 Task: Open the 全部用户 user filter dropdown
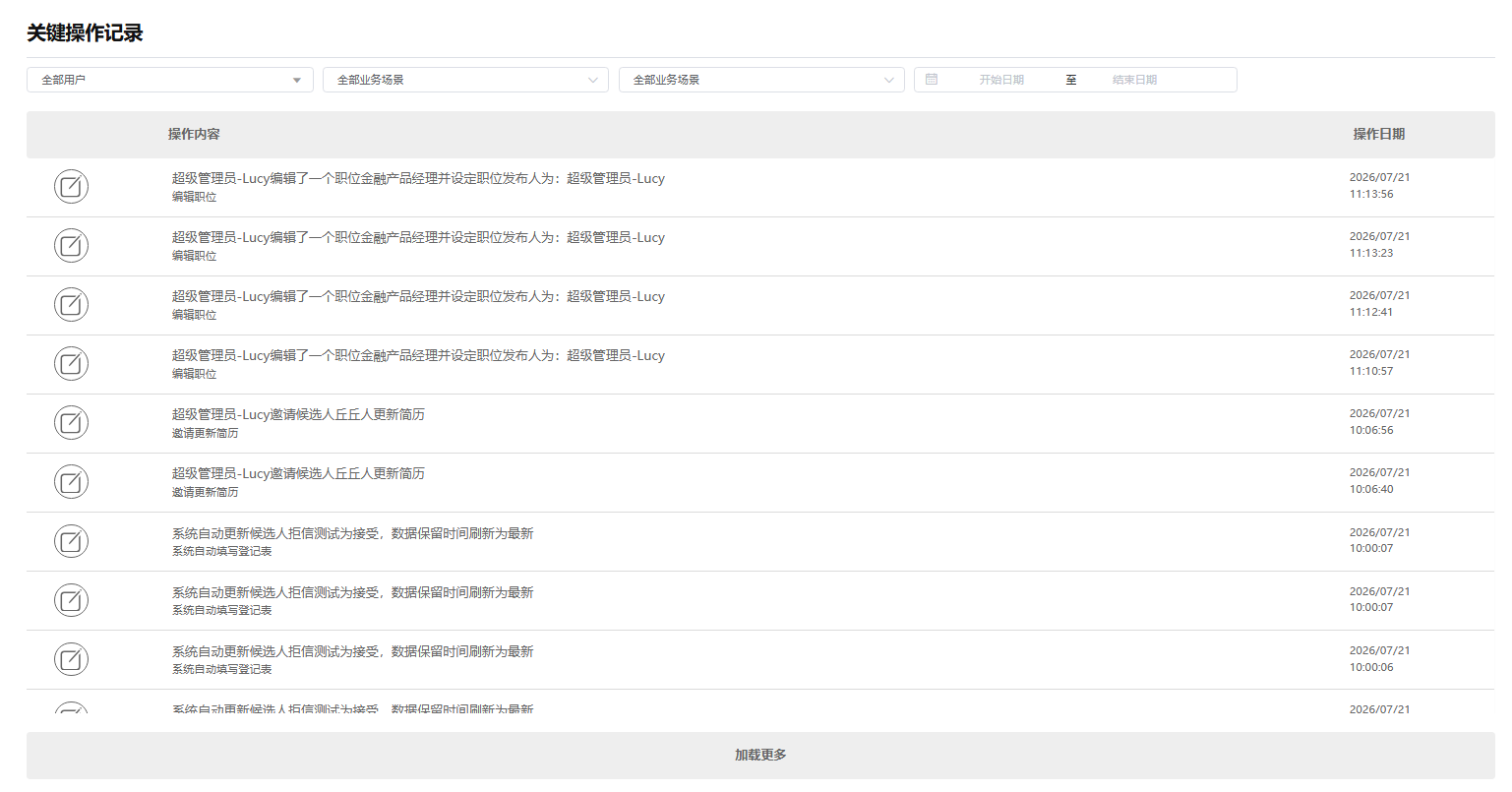click(x=170, y=80)
